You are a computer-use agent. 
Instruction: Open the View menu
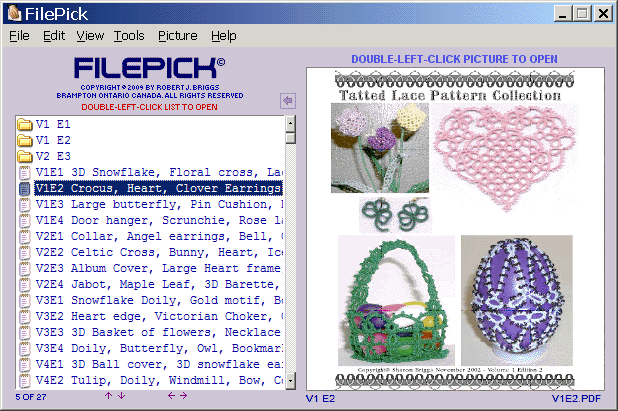[x=90, y=36]
